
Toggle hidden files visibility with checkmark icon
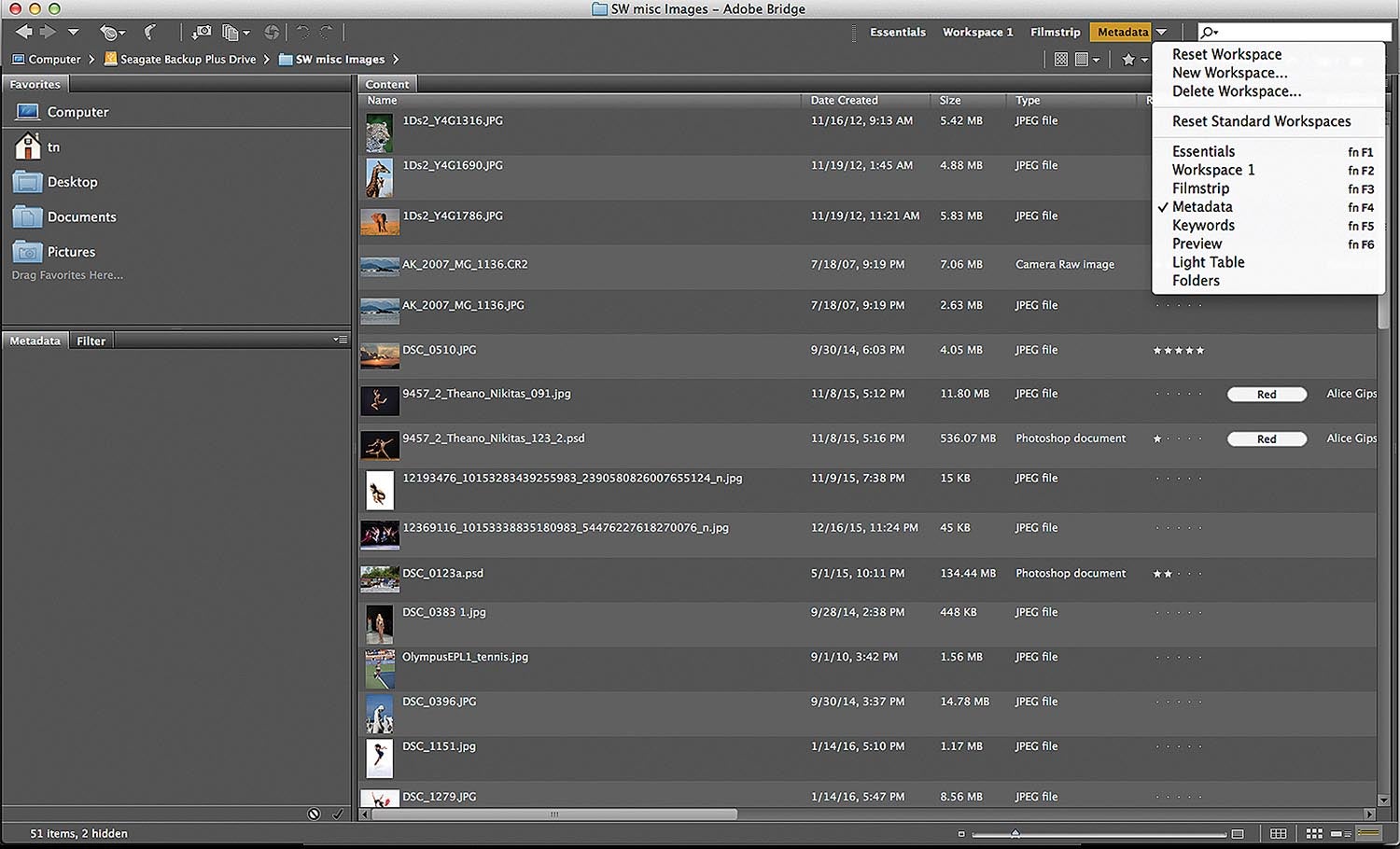click(338, 813)
